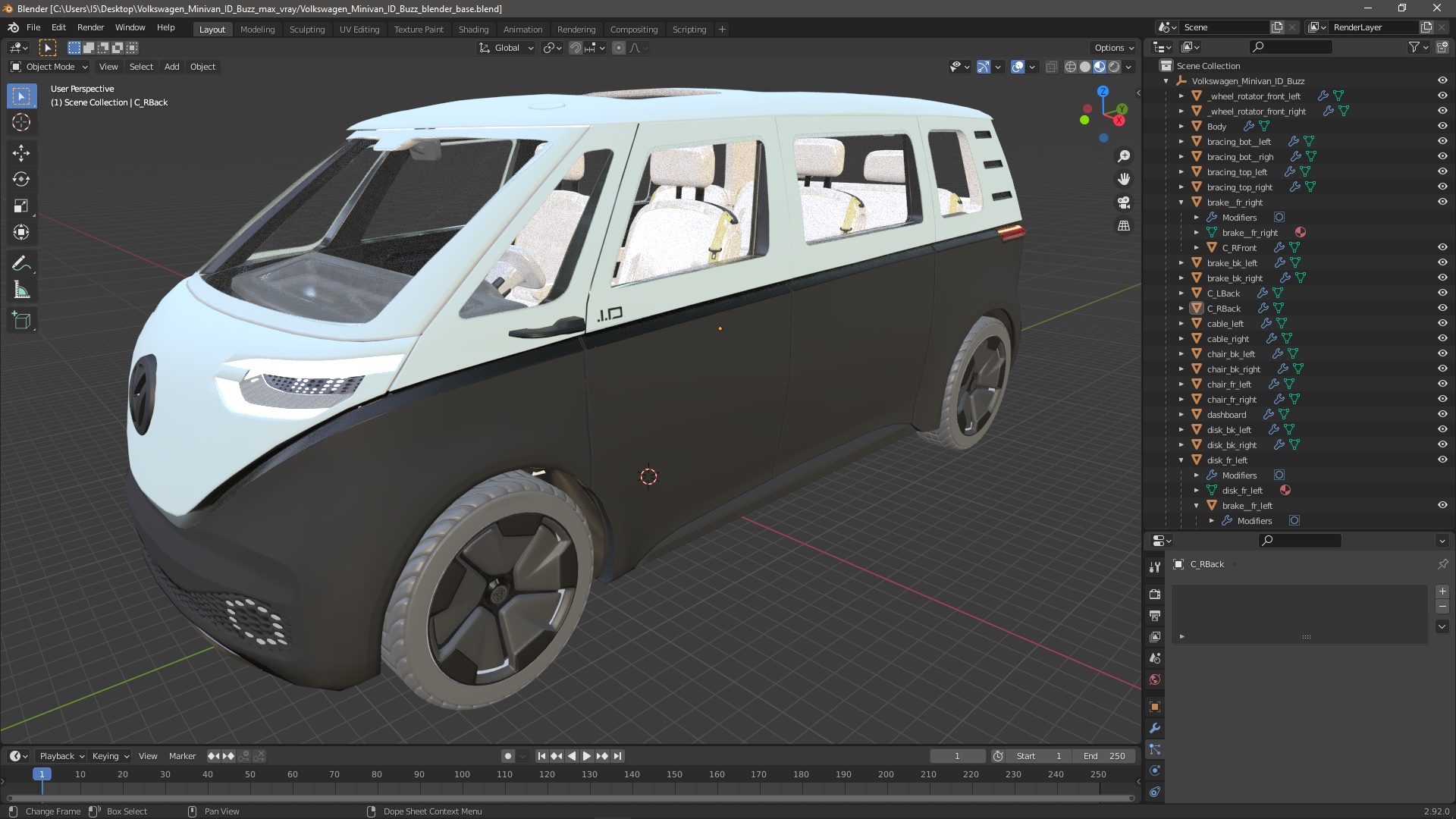Open the File menu
1456x819 pixels.
click(33, 27)
